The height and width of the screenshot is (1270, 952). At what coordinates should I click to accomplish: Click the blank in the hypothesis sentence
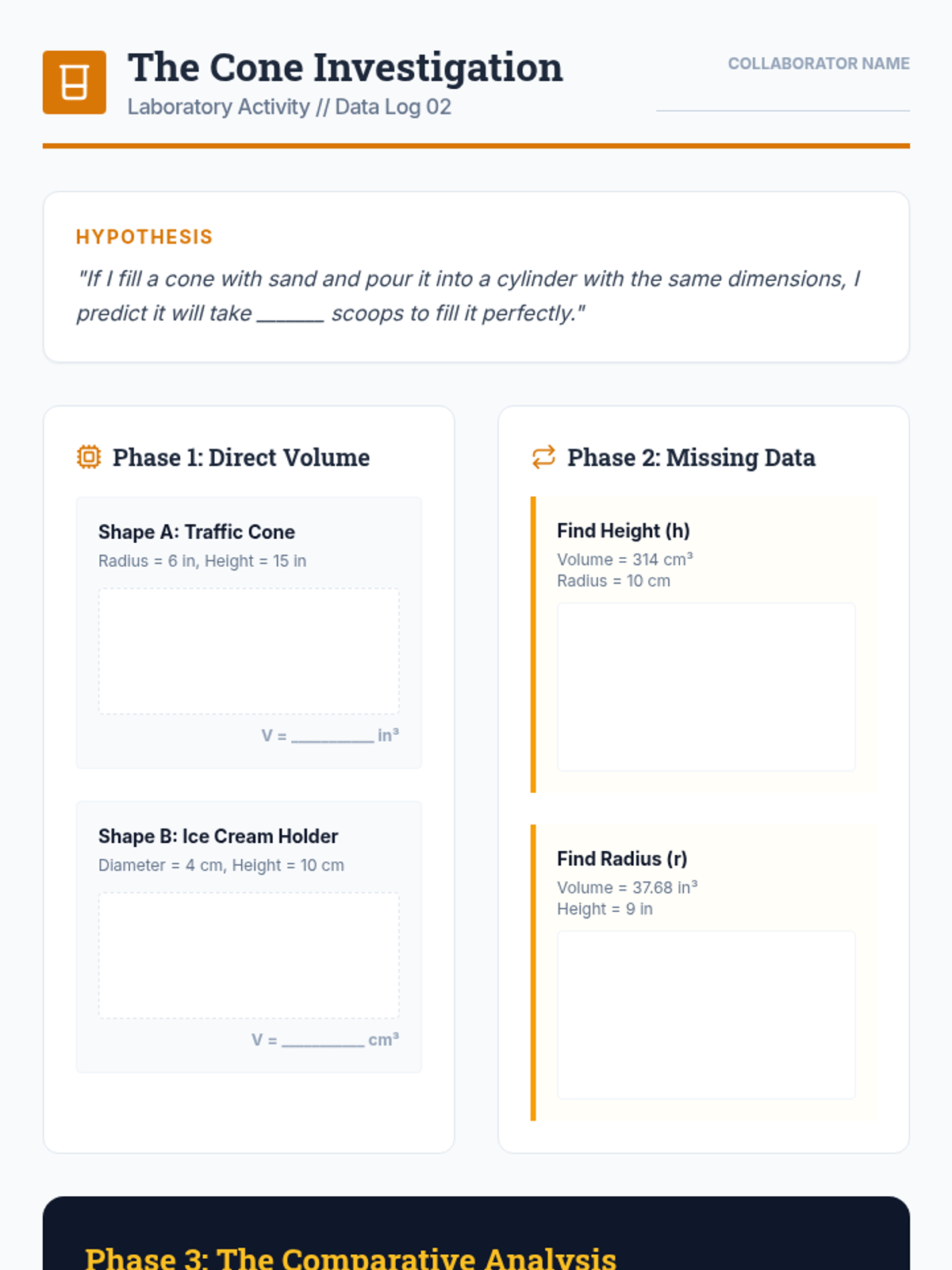point(290,314)
